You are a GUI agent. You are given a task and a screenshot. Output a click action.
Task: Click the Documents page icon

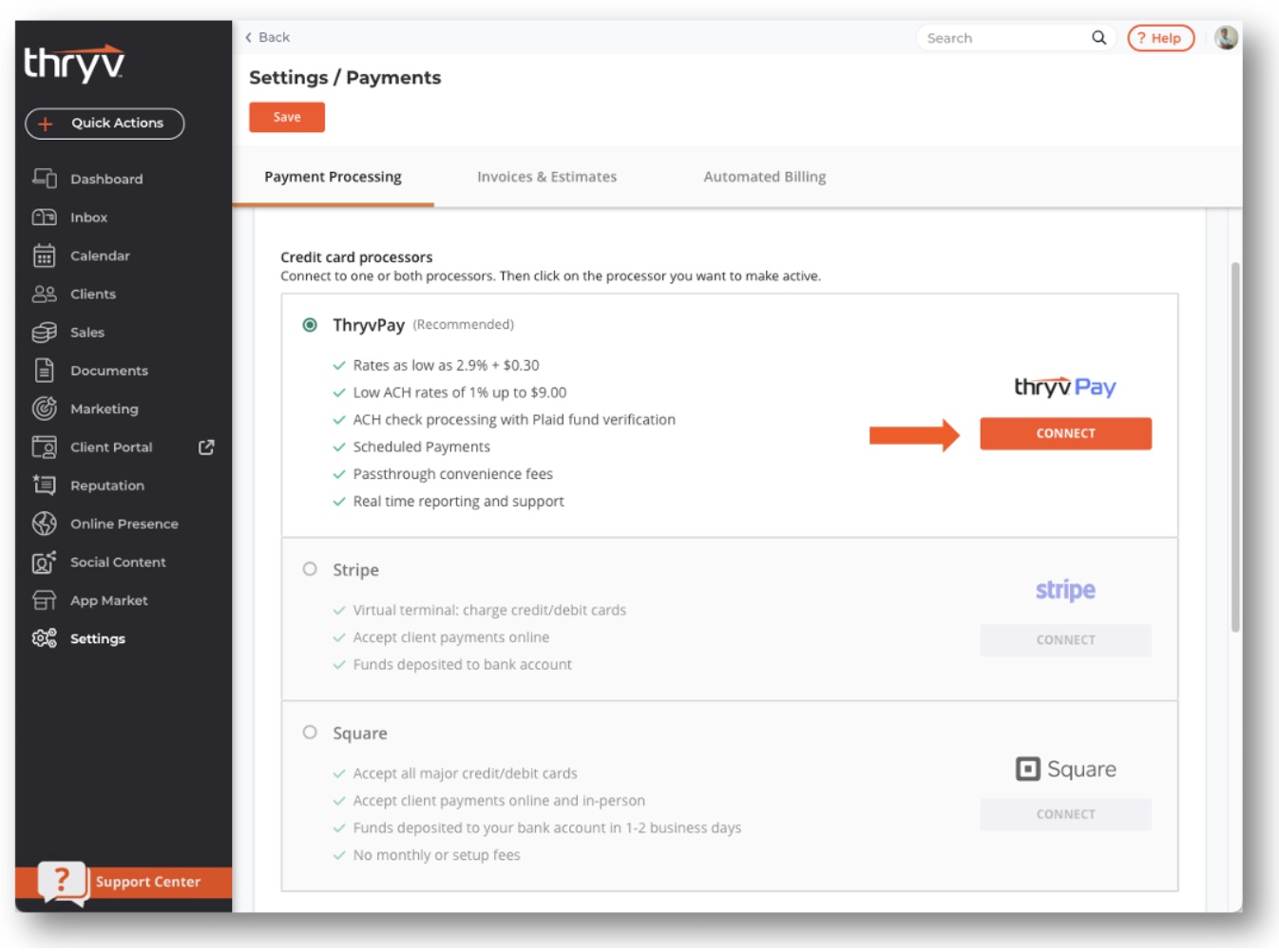tap(45, 371)
